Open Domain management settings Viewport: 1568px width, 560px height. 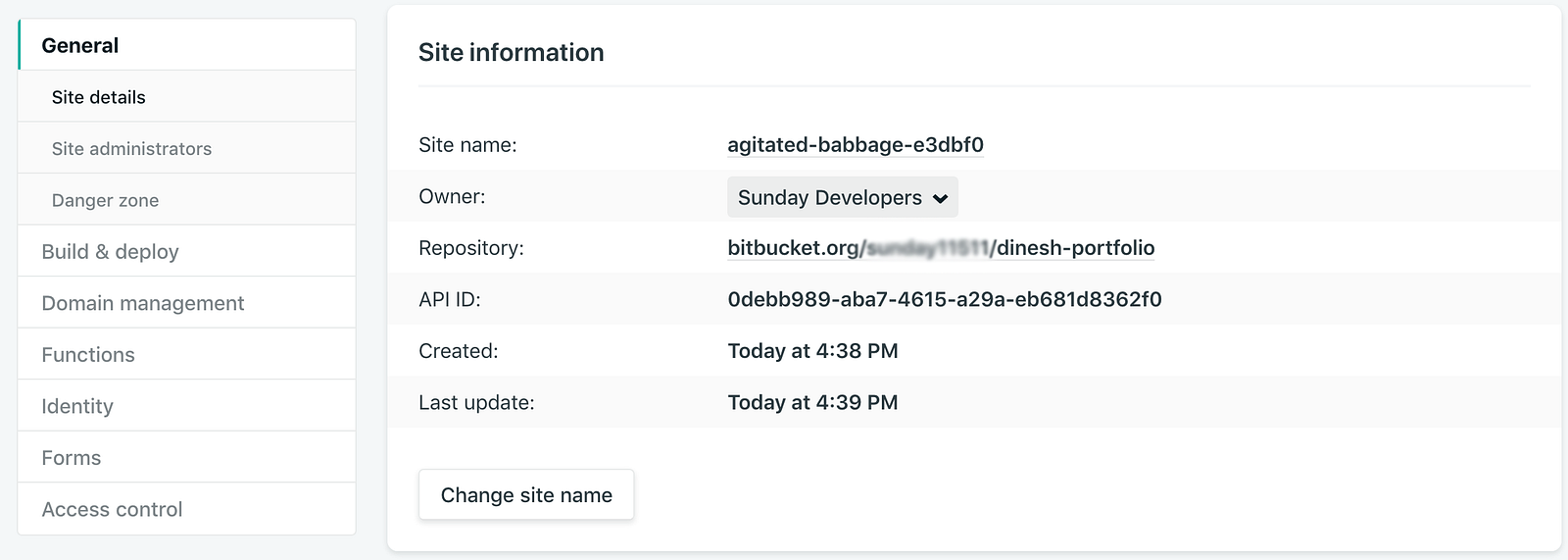(142, 303)
